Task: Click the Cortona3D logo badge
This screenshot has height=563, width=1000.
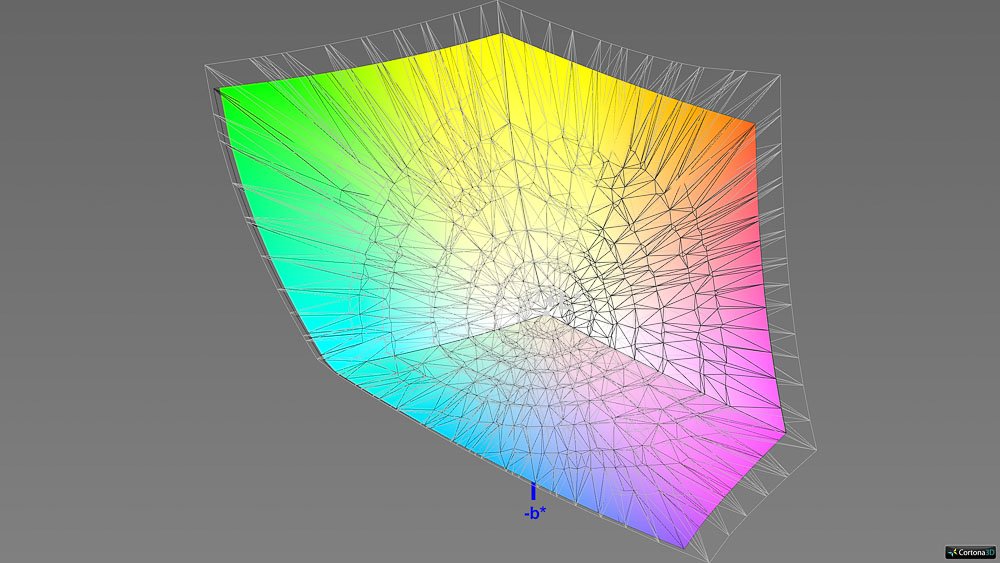Action: (971, 552)
